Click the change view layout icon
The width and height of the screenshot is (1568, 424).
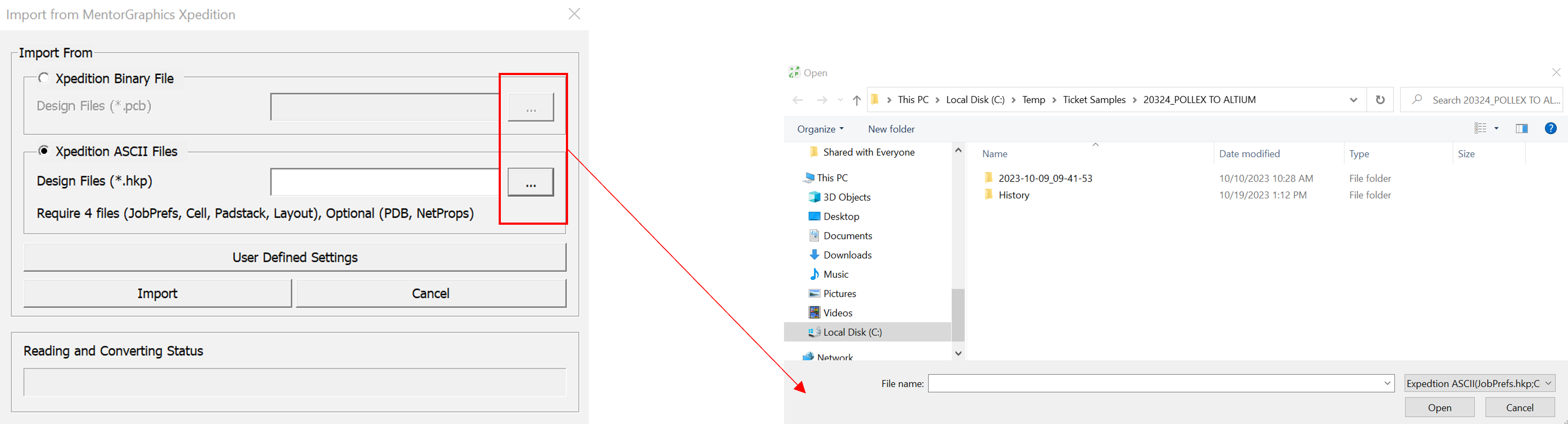click(1481, 129)
